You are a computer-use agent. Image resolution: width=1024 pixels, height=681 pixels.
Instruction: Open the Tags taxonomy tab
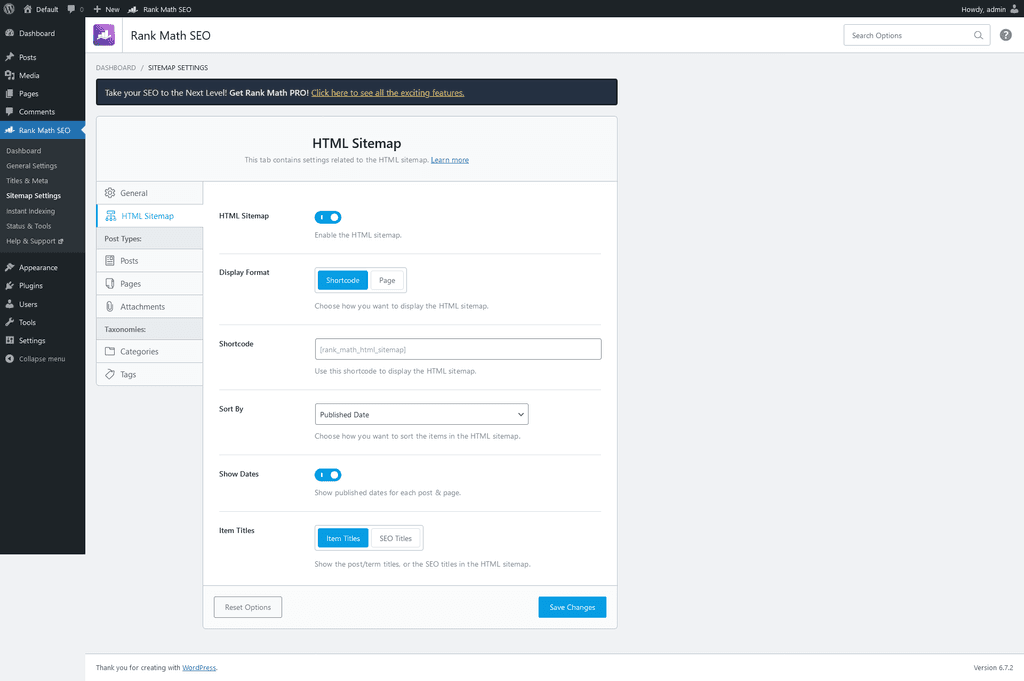click(150, 374)
